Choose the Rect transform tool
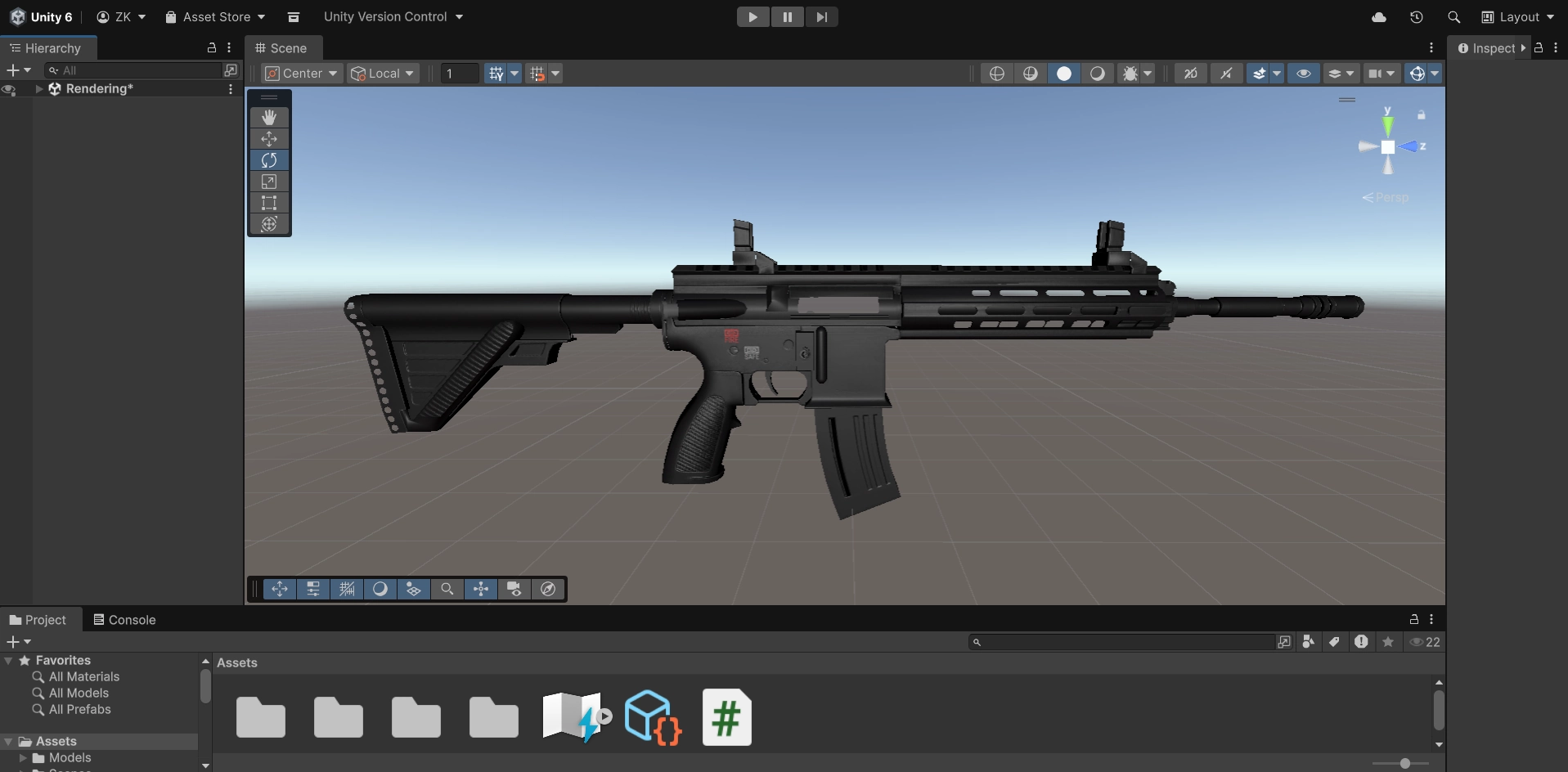 point(269,203)
